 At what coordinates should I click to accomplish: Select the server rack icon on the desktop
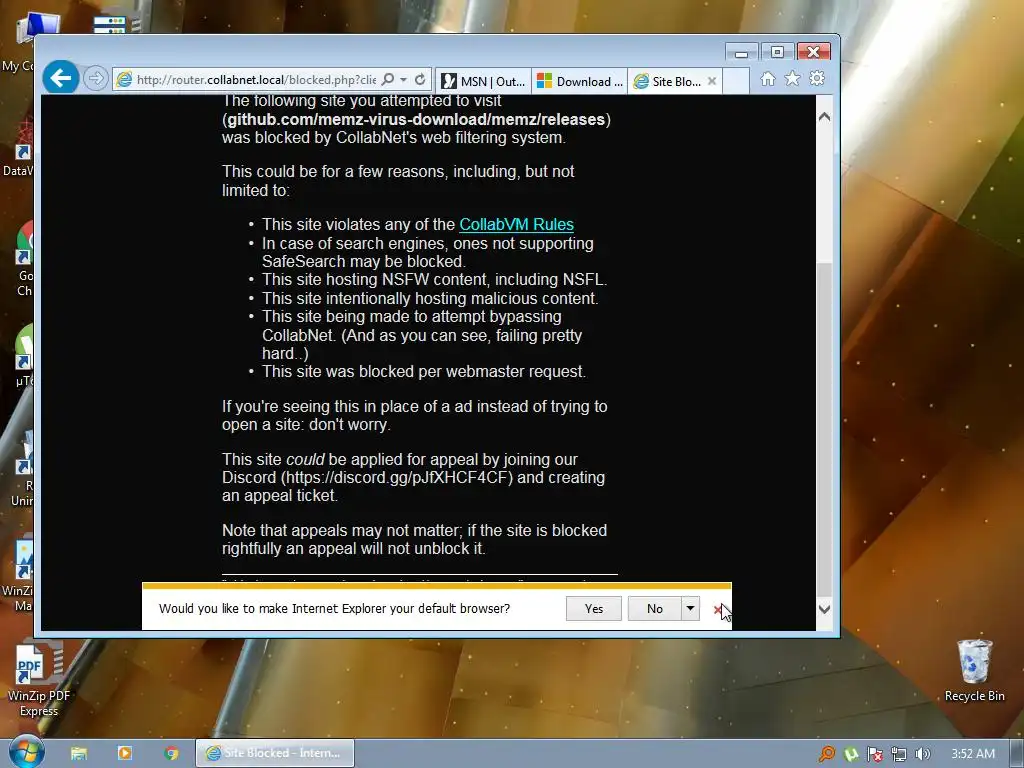click(x=111, y=25)
